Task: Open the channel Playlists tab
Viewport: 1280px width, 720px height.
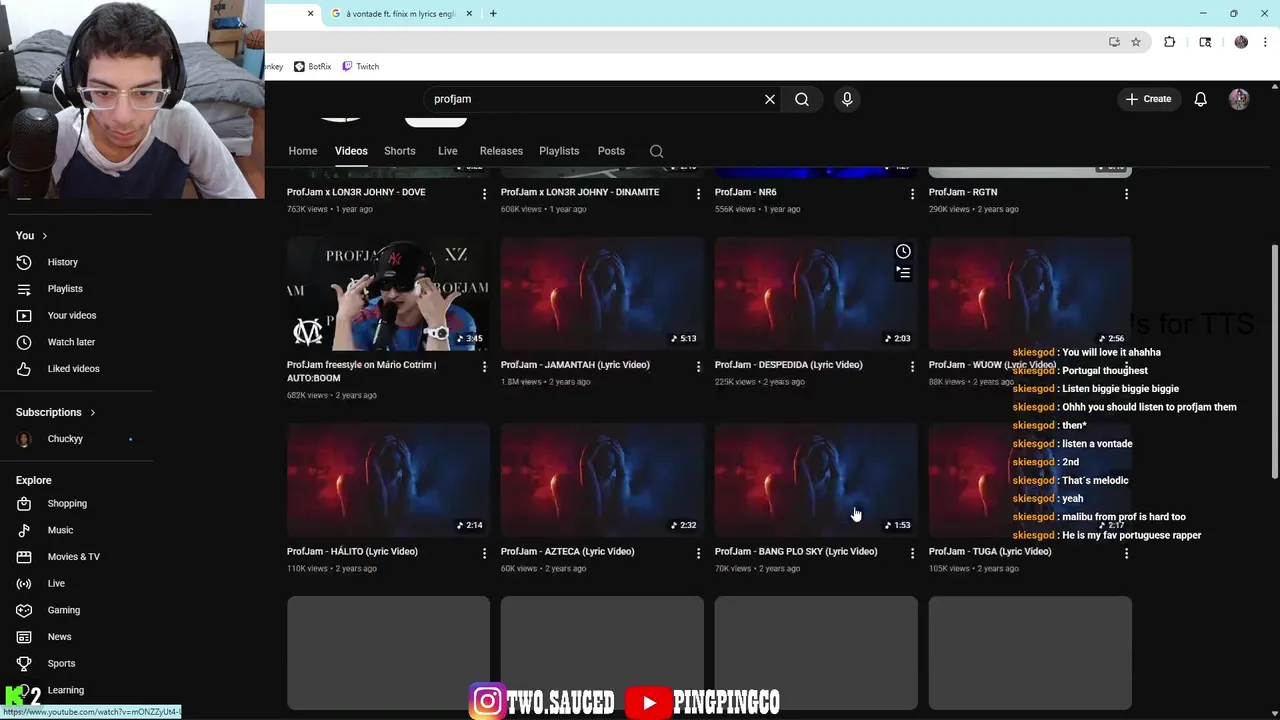Action: (559, 151)
